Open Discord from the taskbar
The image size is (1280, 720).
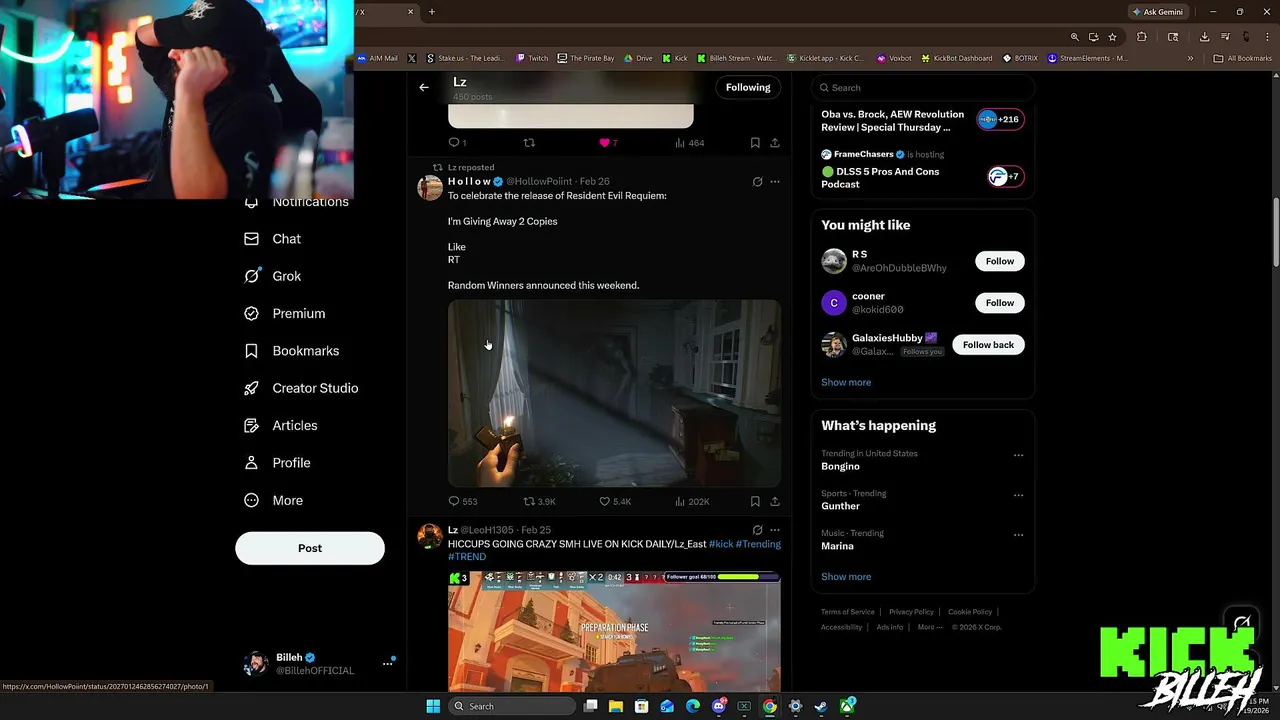tap(718, 706)
